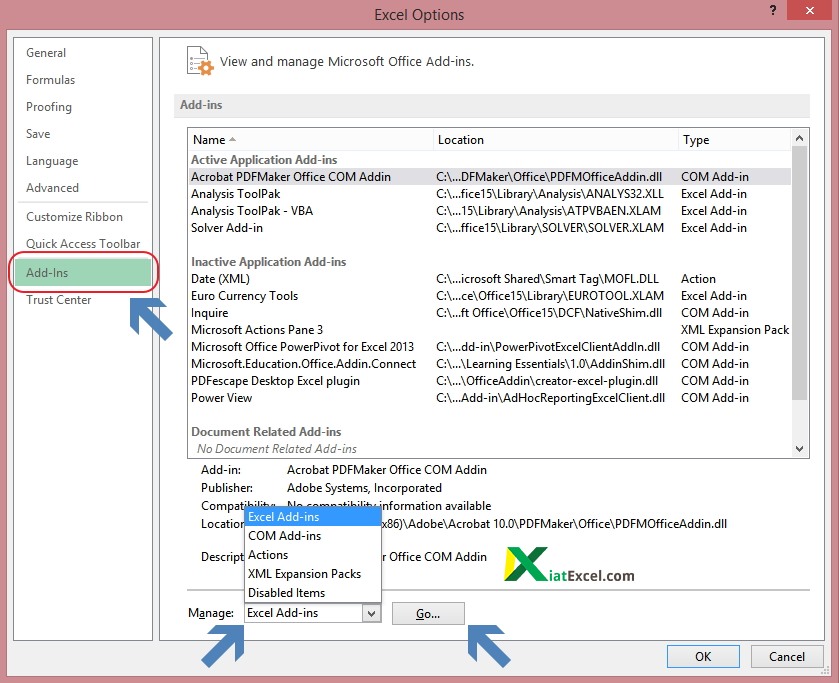Screen dimensions: 839x683
Task: Click the XML Expansion Pack type cell
Action: click(735, 330)
